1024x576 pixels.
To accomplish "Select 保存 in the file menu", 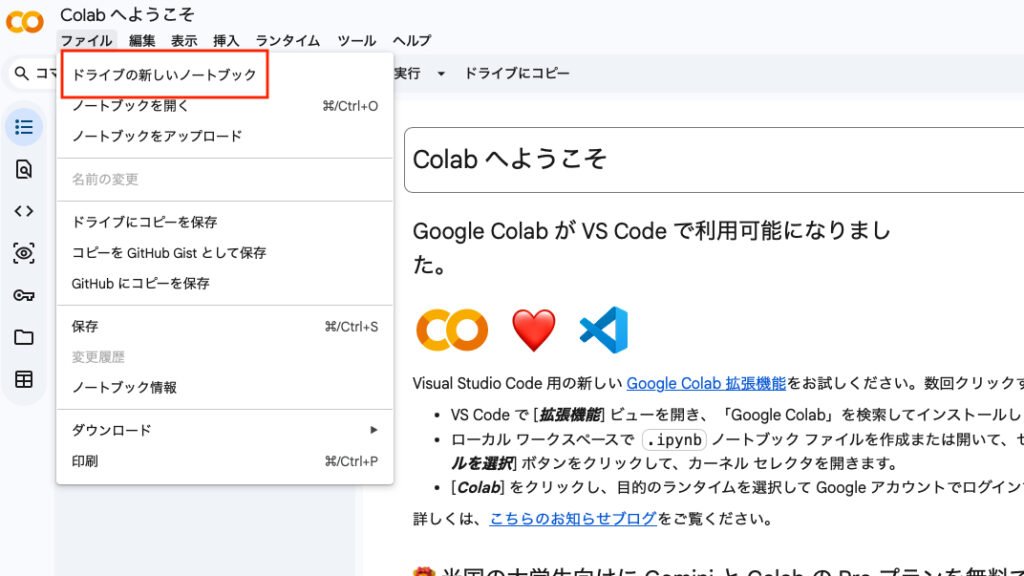I will pos(84,326).
